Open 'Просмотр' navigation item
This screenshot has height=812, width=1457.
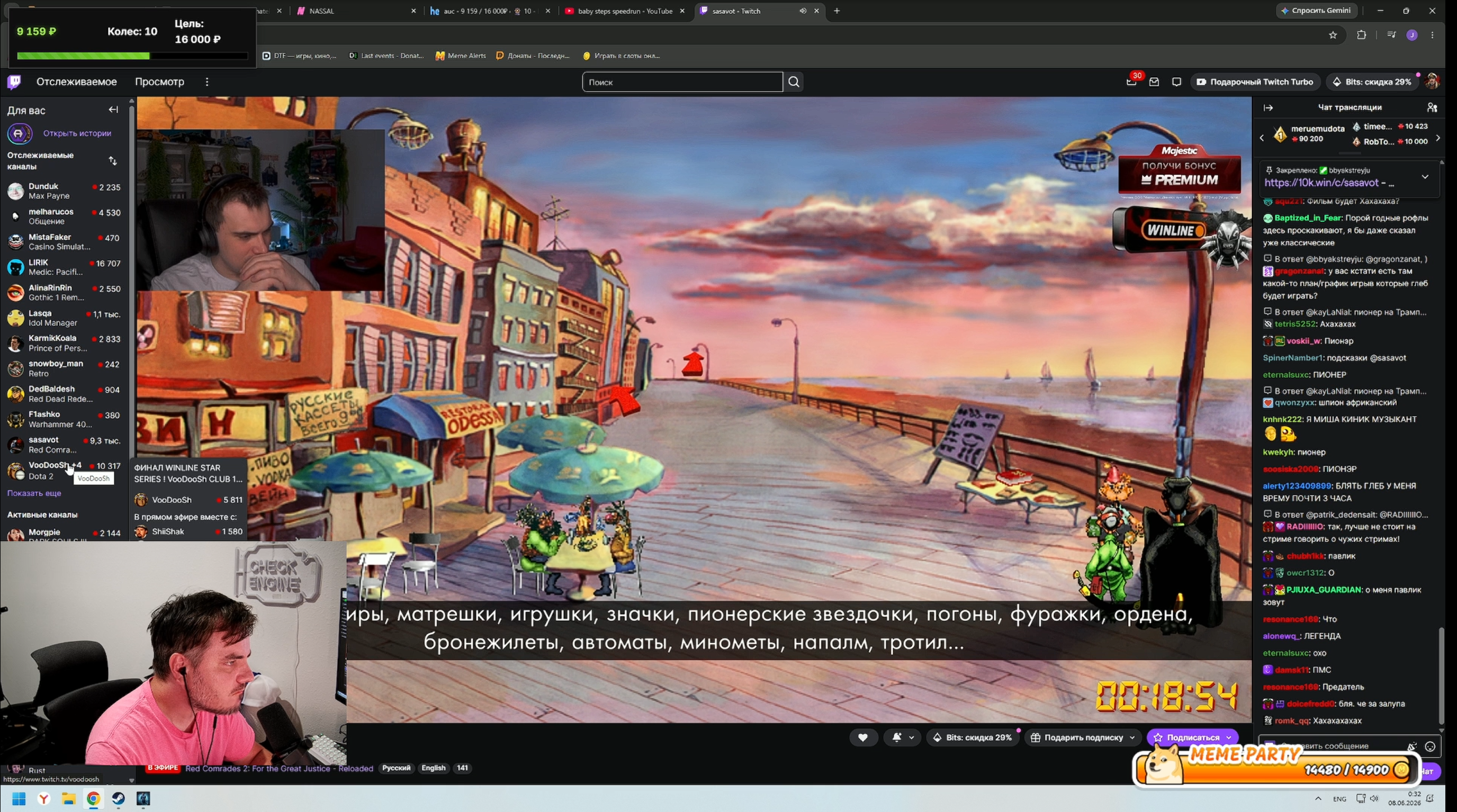(x=159, y=82)
